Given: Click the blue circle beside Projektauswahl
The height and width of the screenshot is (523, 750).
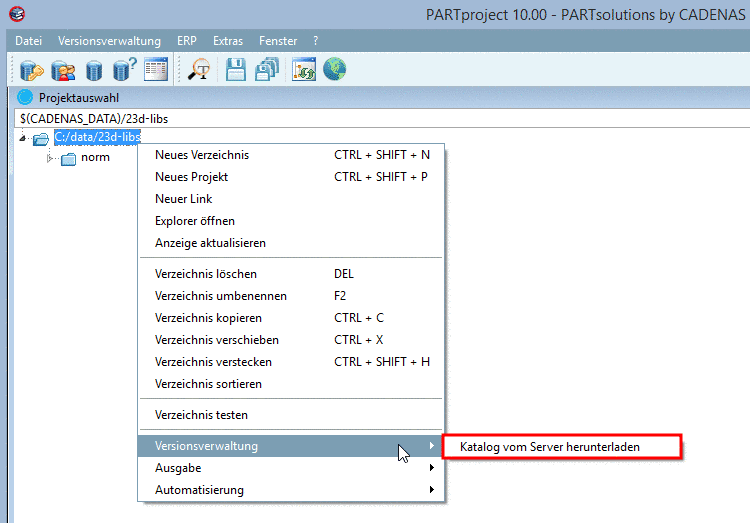Looking at the screenshot, I should coord(25,98).
